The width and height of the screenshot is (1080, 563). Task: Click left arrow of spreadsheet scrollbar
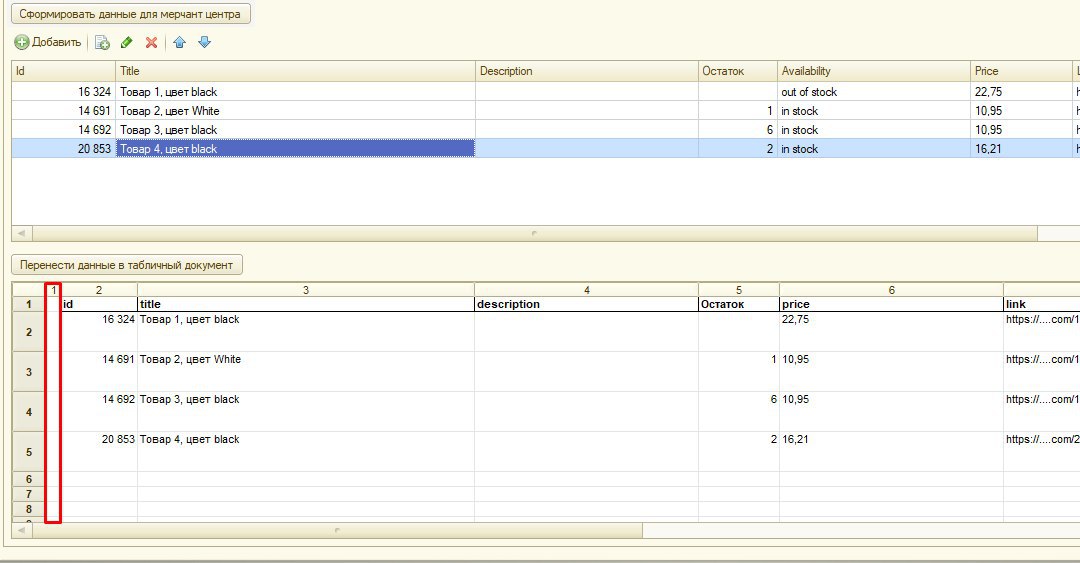click(21, 531)
